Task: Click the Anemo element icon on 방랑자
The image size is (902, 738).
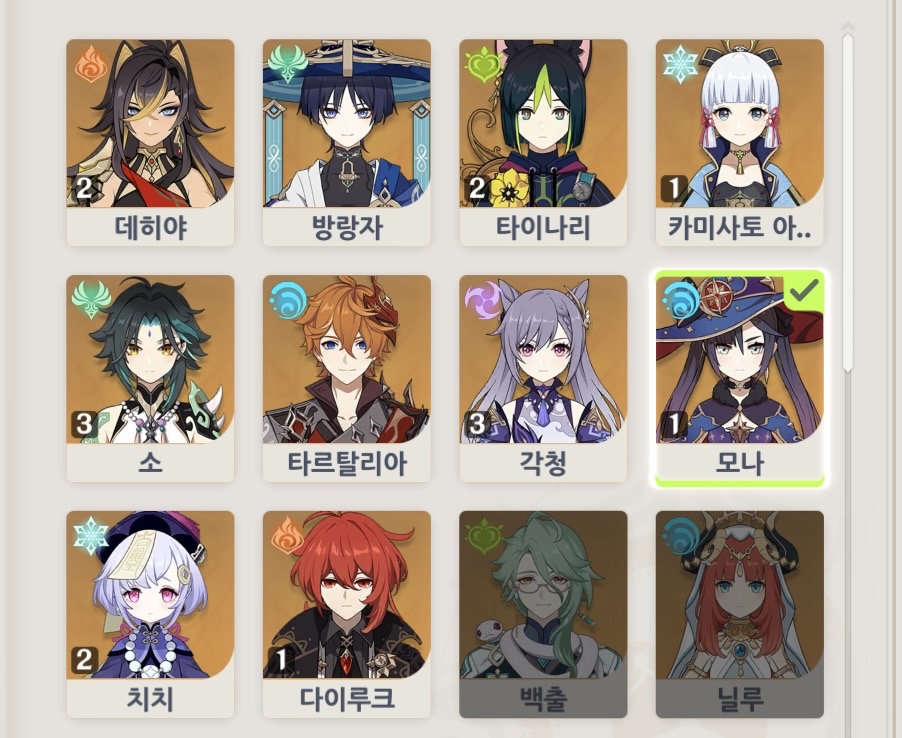Action: [x=288, y=64]
